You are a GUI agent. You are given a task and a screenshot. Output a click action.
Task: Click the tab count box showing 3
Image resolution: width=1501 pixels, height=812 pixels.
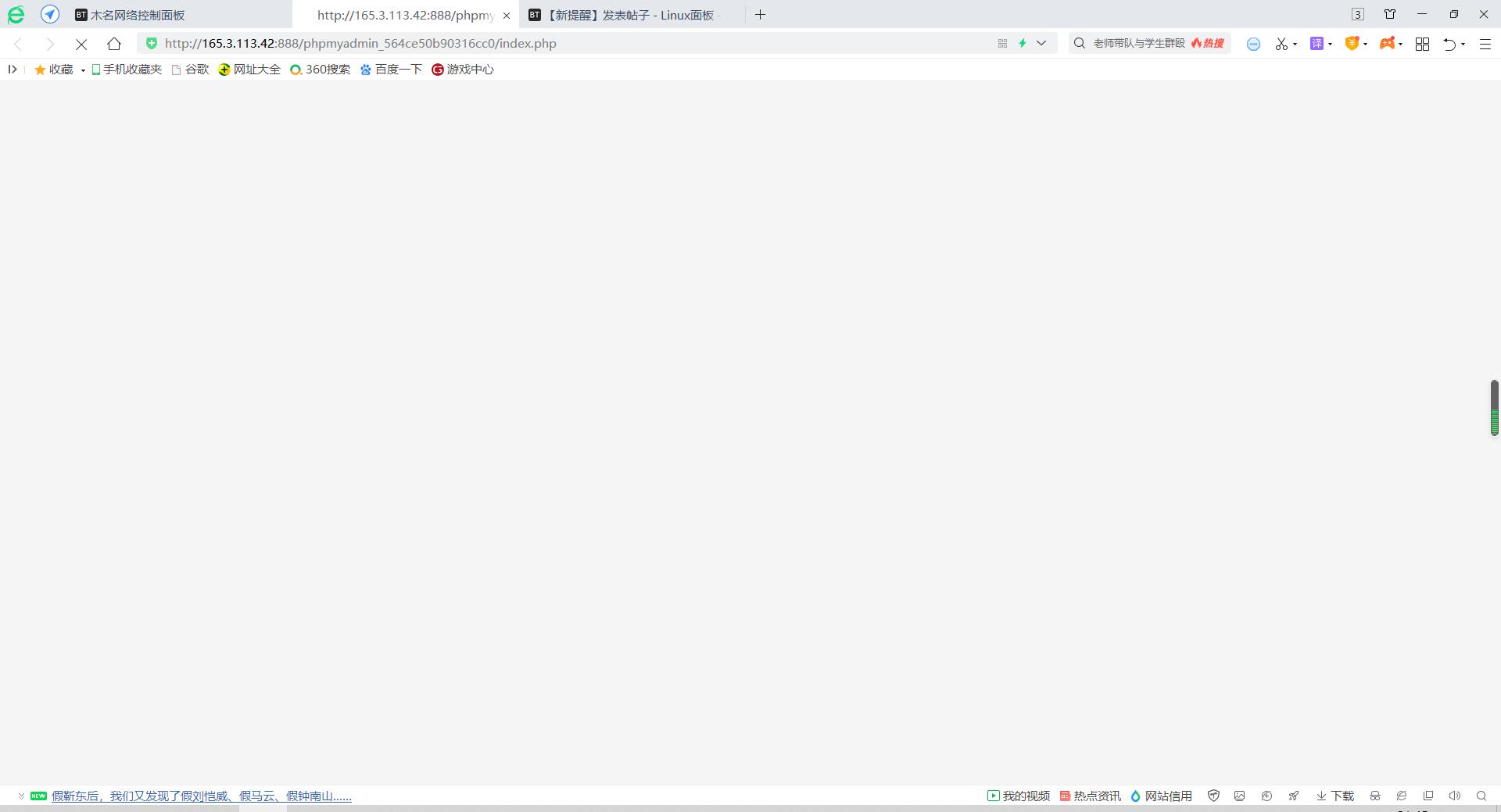tap(1358, 14)
